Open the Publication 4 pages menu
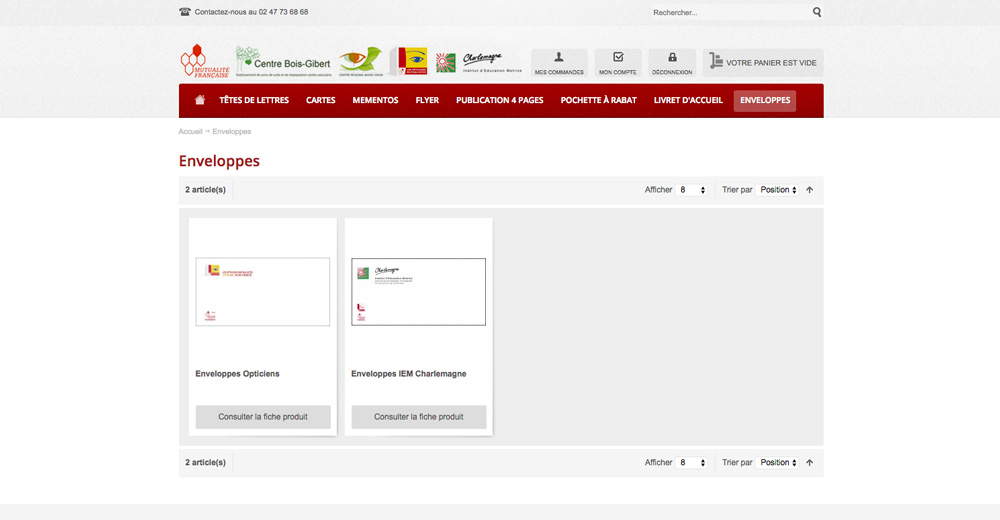The height and width of the screenshot is (520, 1000). [x=500, y=100]
